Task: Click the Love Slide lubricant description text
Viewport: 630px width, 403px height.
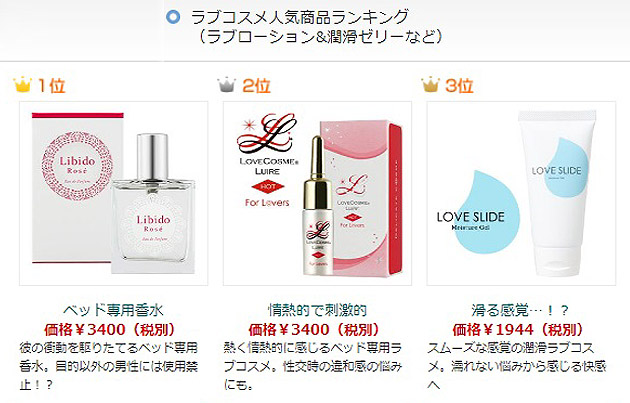Action: [x=517, y=366]
